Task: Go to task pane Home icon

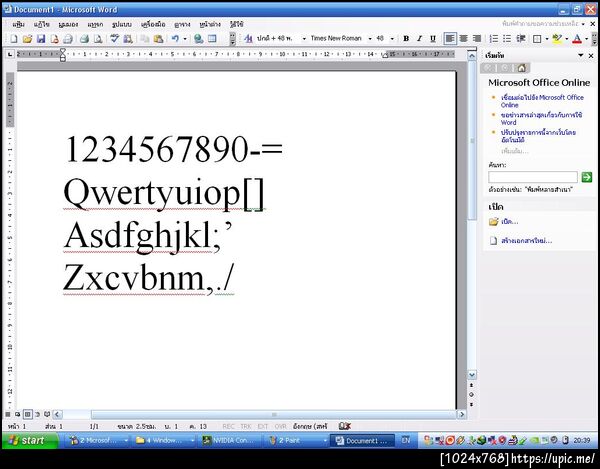Action: point(521,68)
